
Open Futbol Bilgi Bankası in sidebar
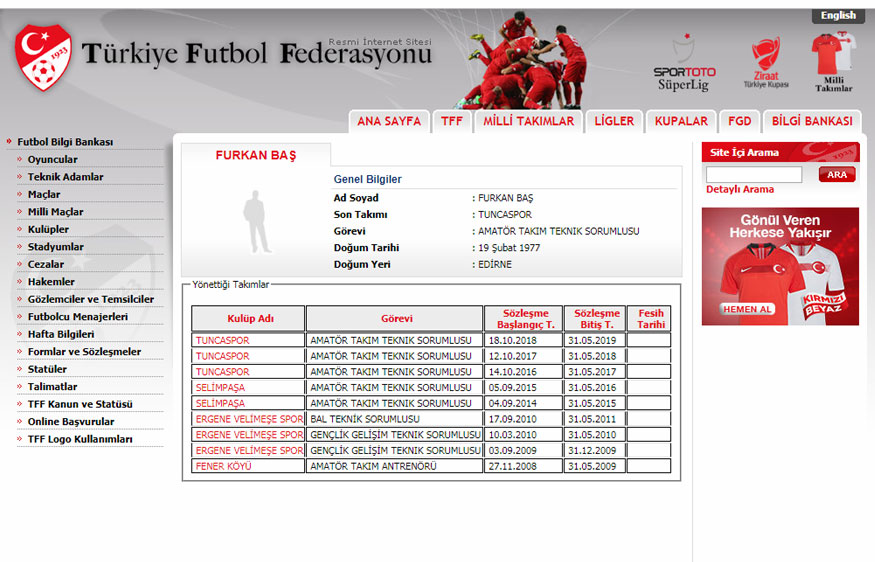pos(65,142)
